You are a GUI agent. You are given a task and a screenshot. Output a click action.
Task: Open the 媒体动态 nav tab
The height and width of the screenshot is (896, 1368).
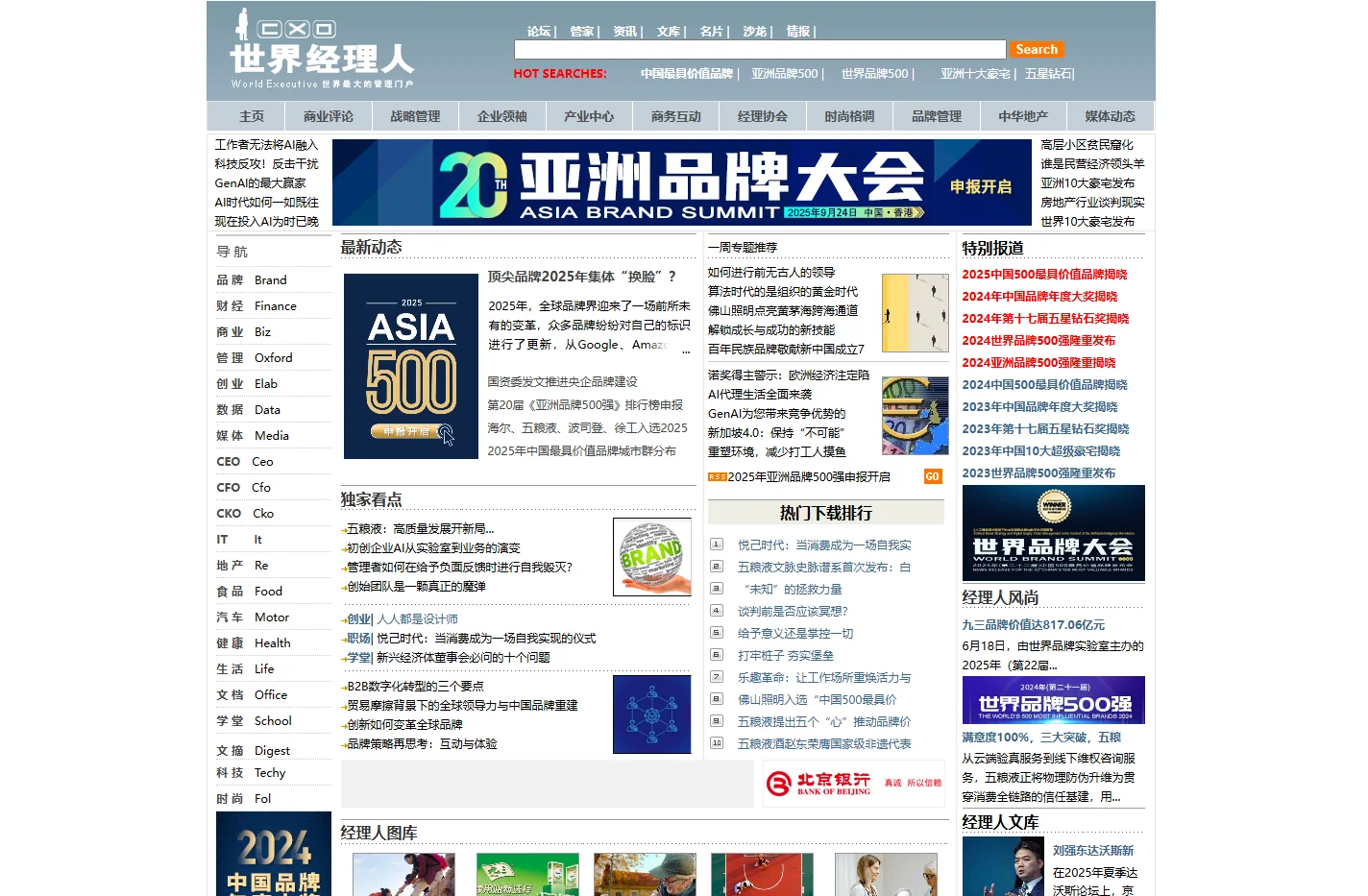[1110, 116]
